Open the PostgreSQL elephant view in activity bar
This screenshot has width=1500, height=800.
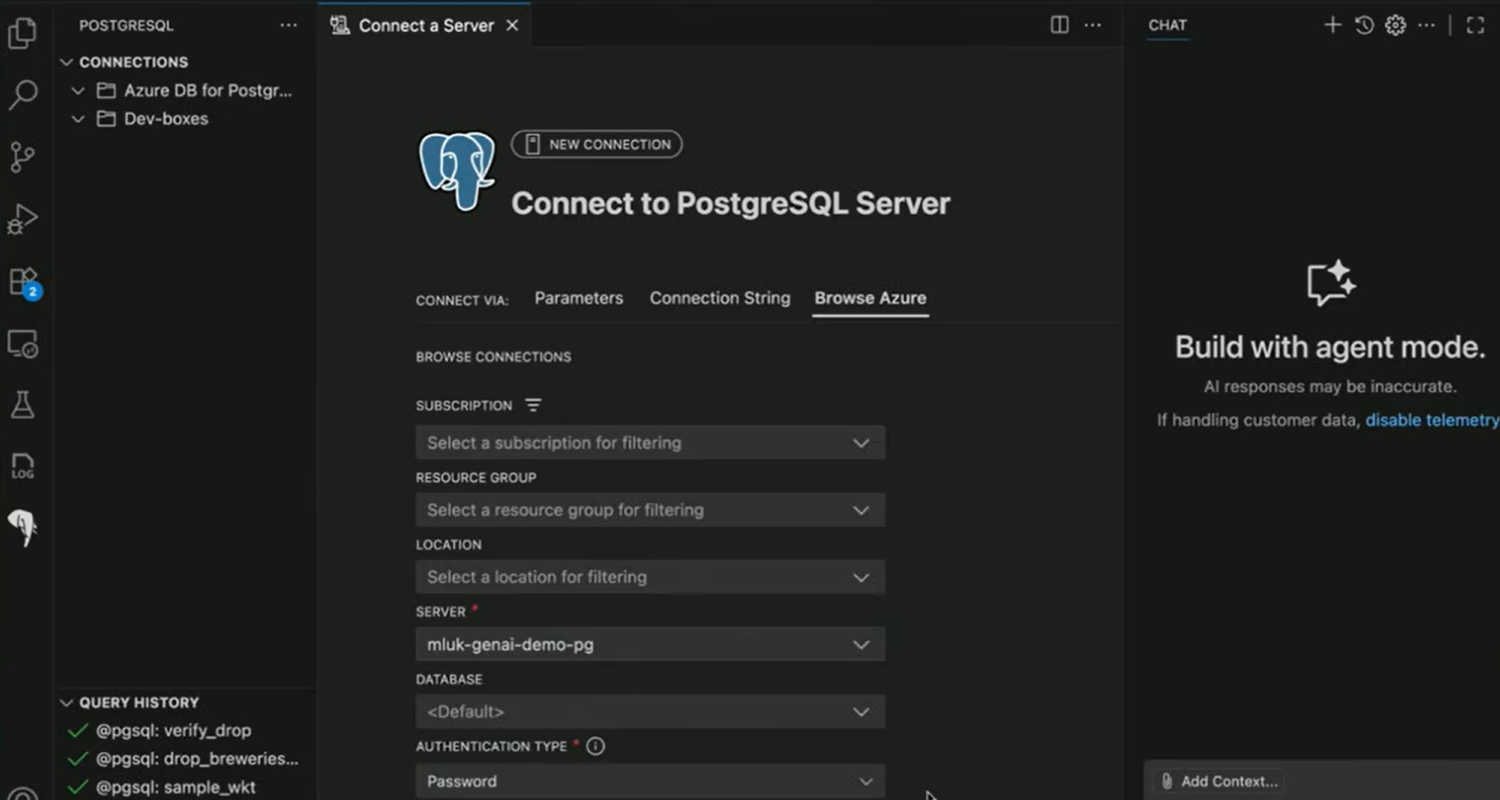click(x=22, y=527)
